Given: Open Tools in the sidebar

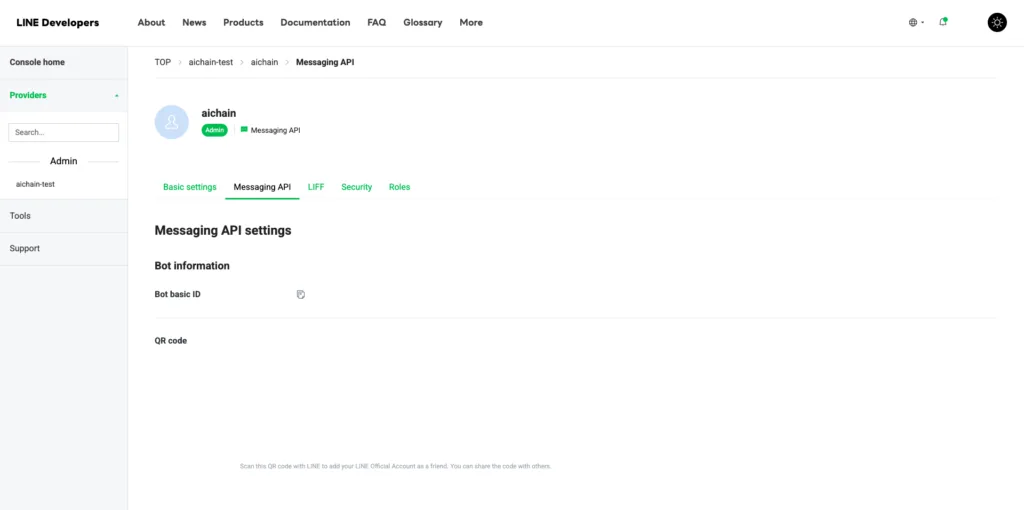Looking at the screenshot, I should (20, 216).
